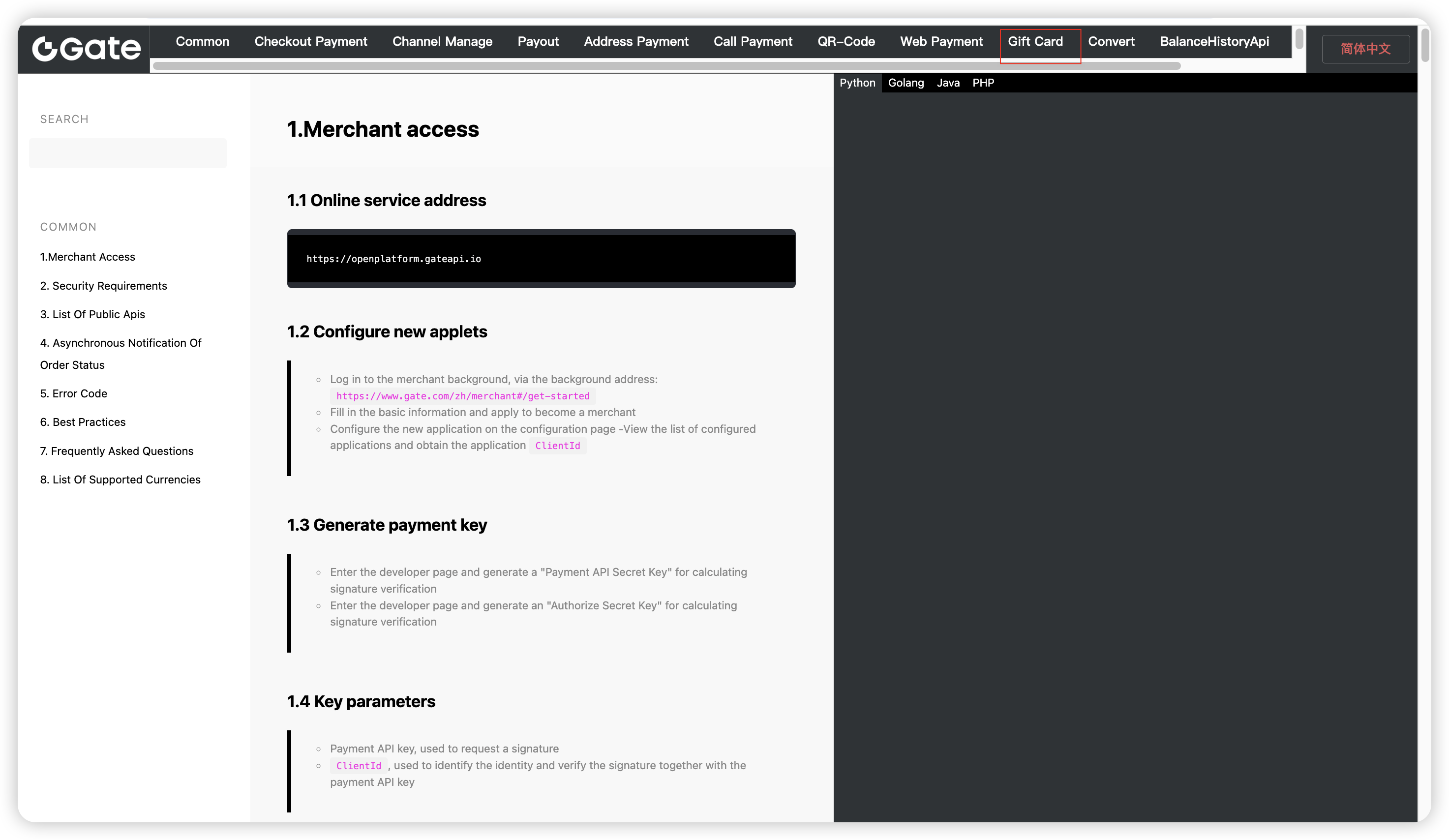
Task: Switch code samples to Golang
Action: (906, 83)
